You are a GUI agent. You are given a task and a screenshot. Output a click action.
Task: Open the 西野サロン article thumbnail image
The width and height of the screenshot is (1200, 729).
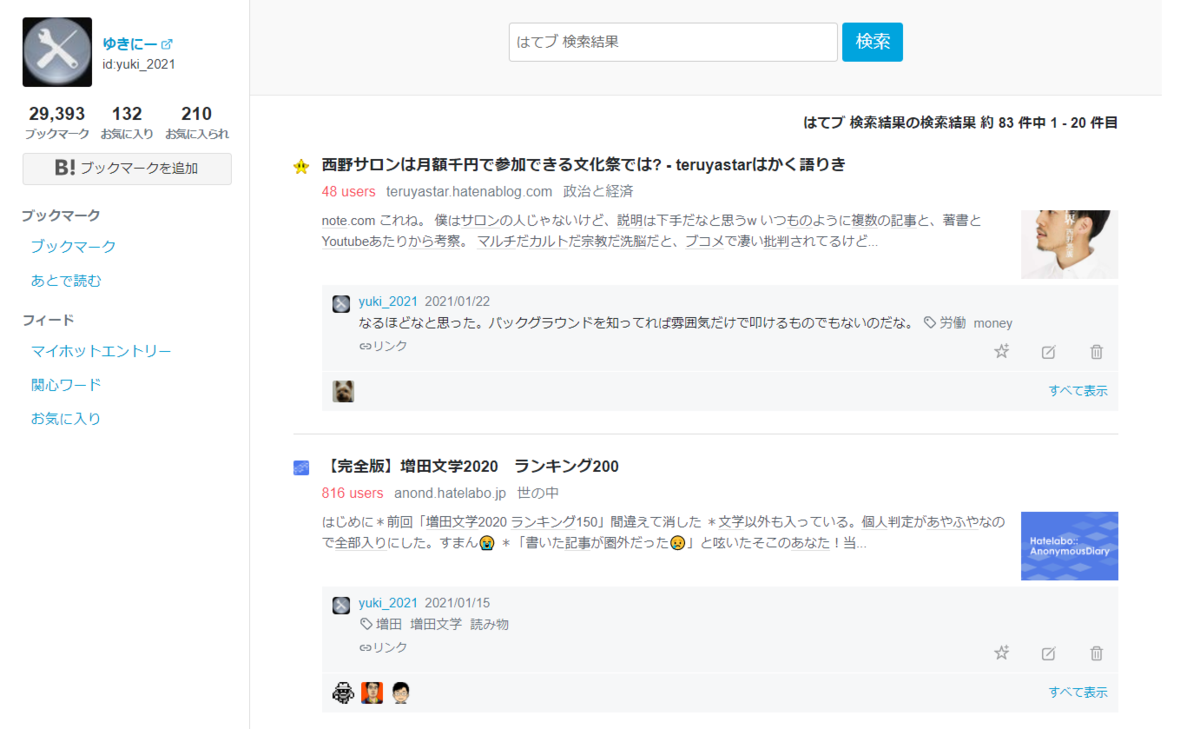tap(1069, 244)
